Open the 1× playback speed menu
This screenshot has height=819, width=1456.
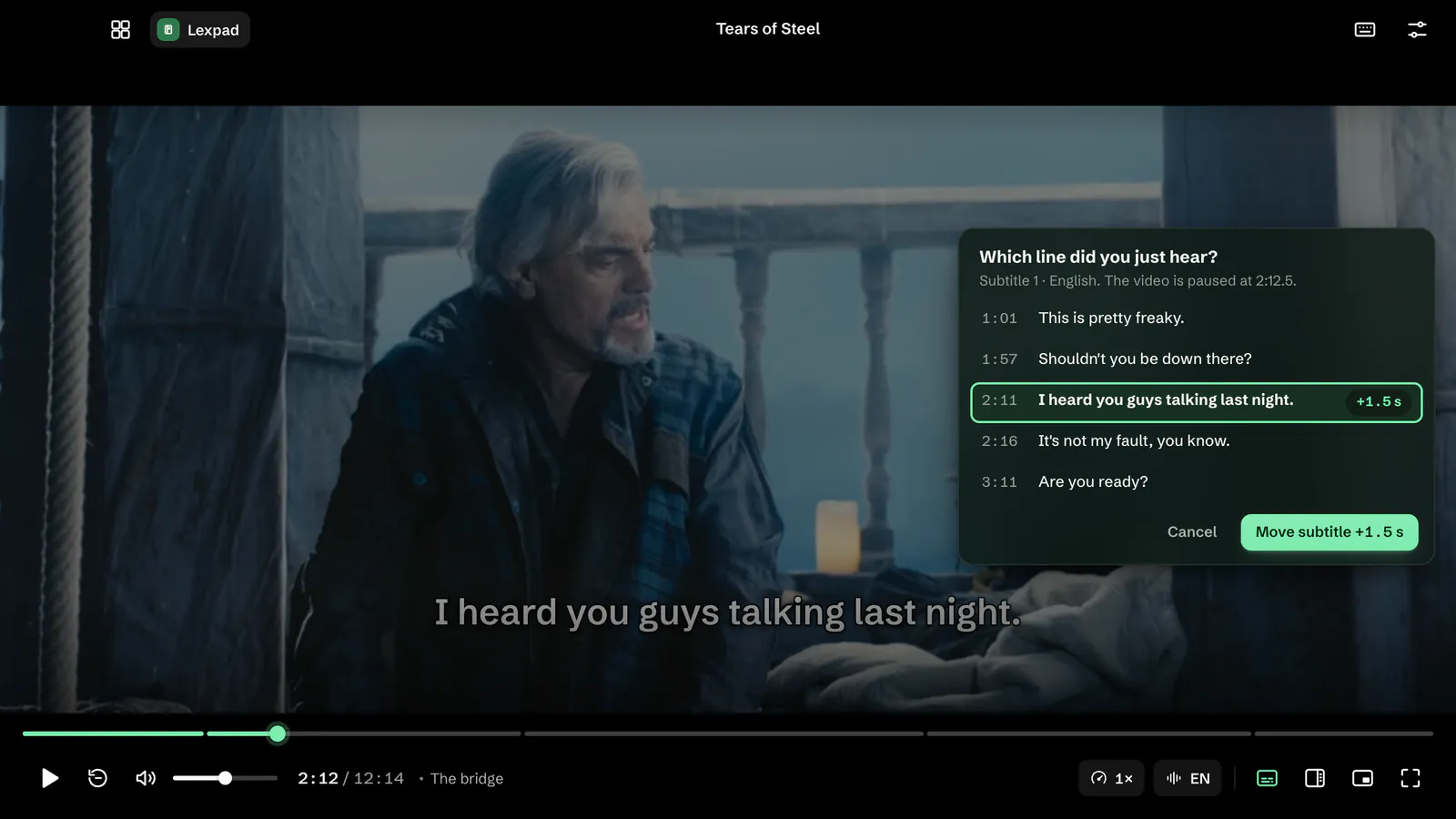pyautogui.click(x=1111, y=778)
